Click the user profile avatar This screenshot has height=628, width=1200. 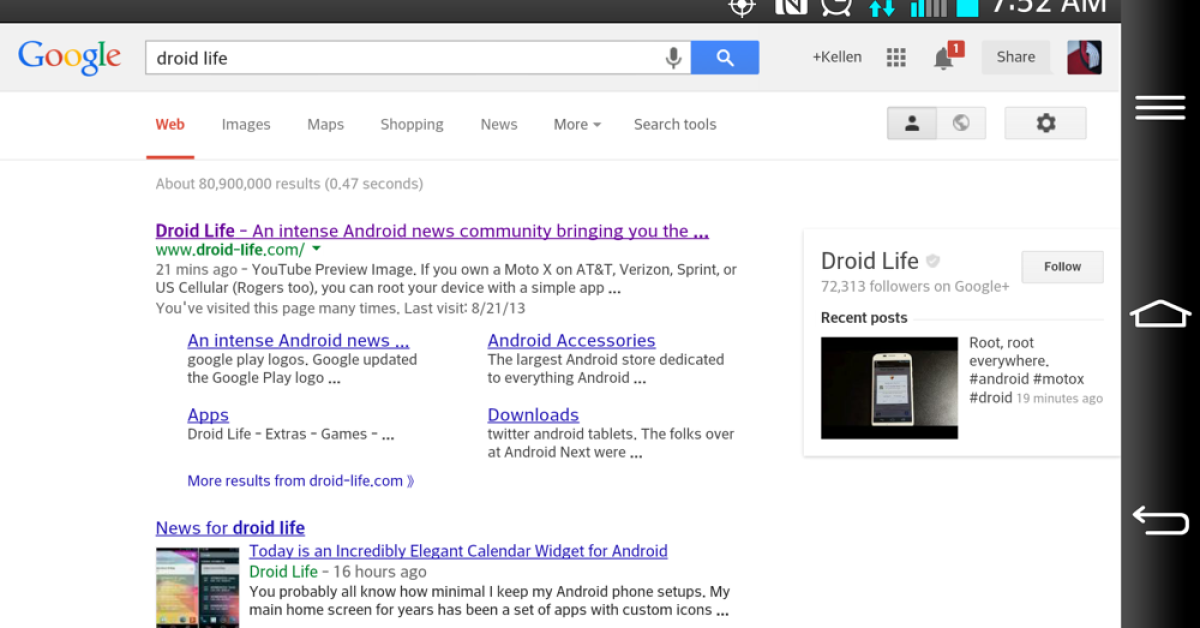1084,58
